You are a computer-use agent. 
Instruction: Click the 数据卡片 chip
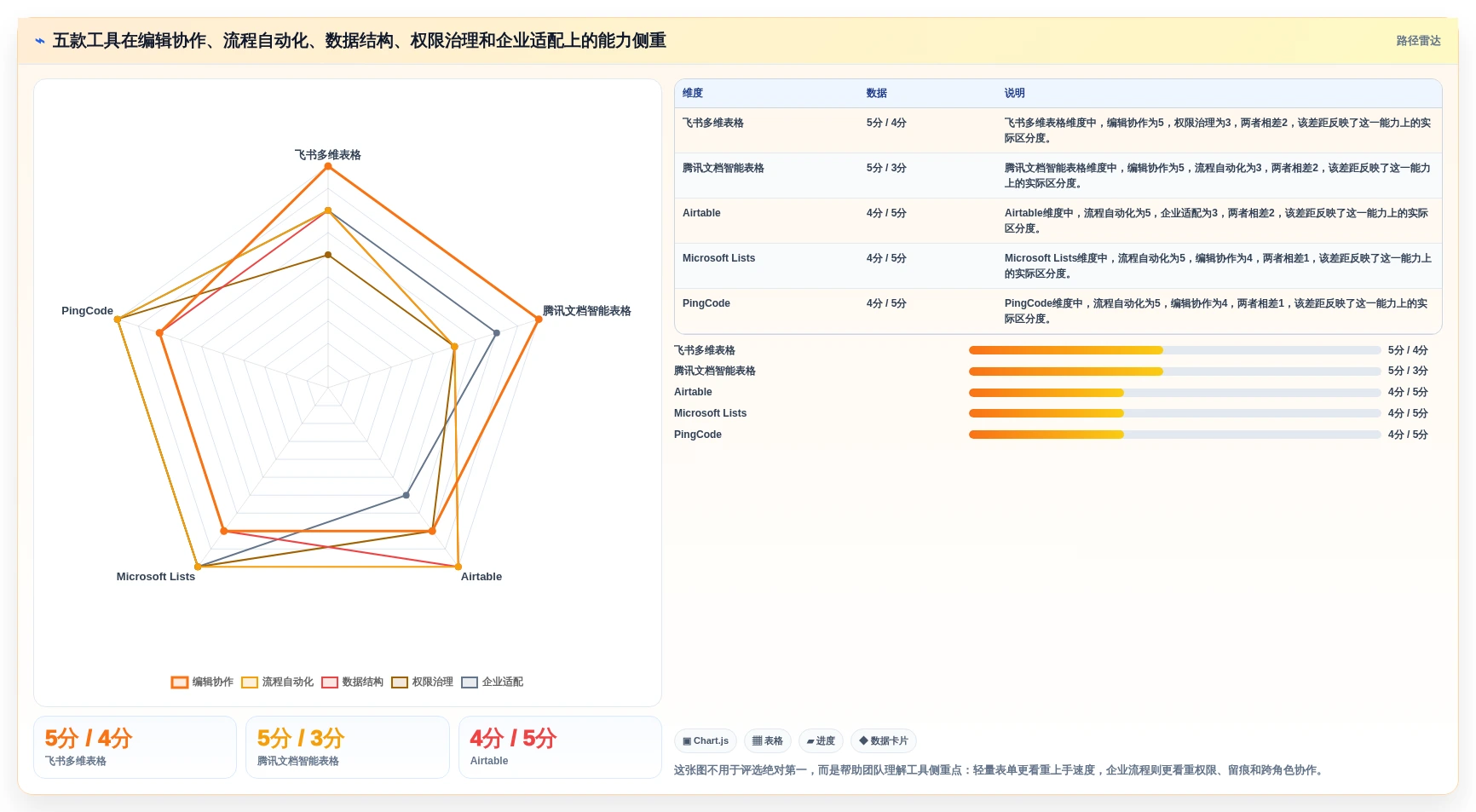884,740
